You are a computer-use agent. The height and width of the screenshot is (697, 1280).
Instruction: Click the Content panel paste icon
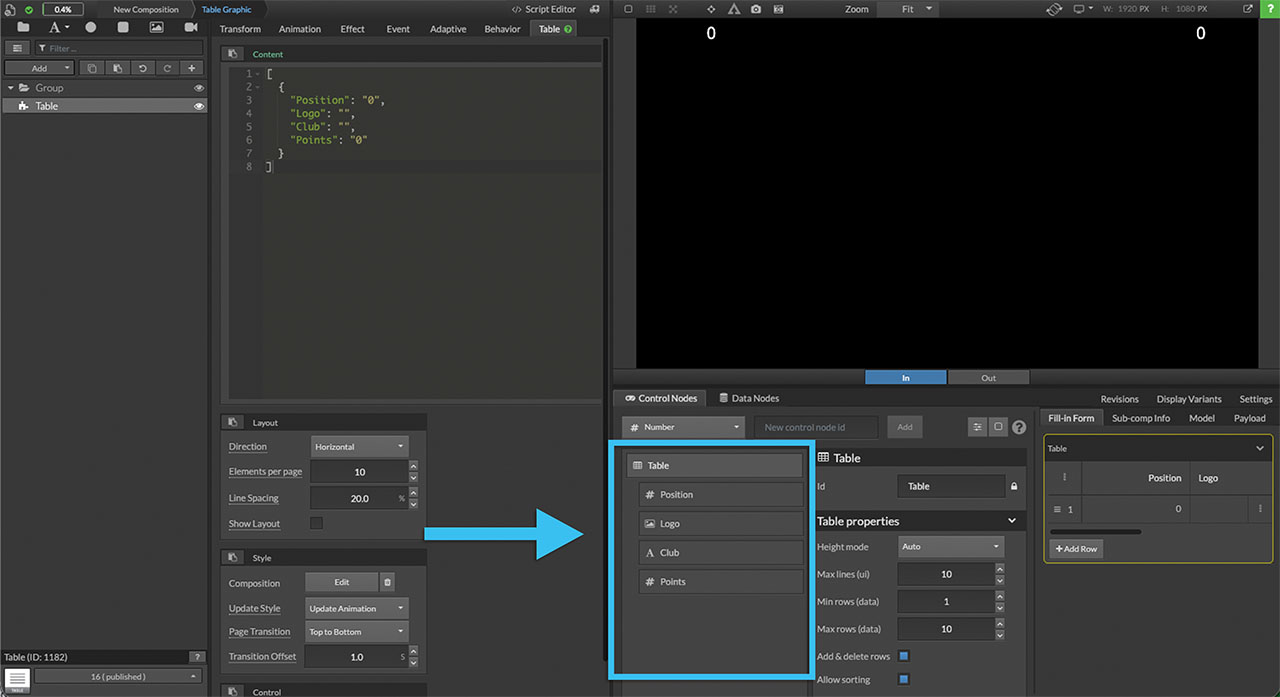pos(231,54)
